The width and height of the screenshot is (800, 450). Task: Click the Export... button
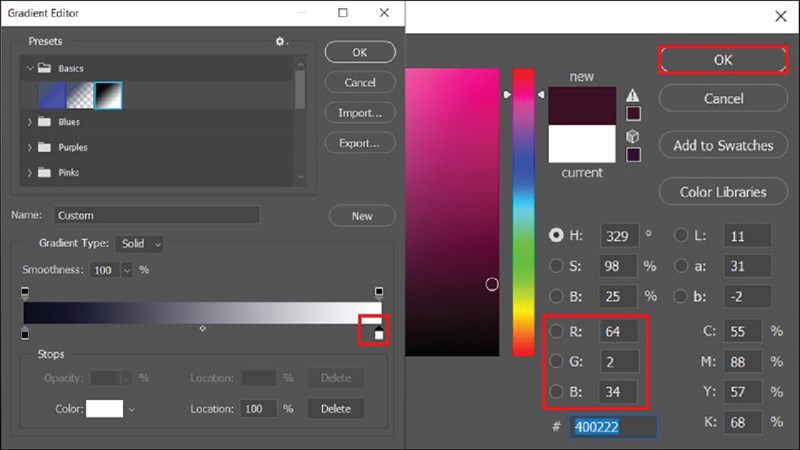pyautogui.click(x=360, y=143)
